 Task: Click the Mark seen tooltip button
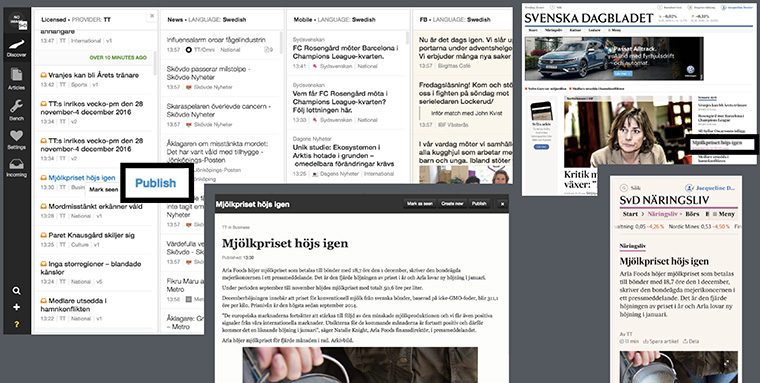103,190
